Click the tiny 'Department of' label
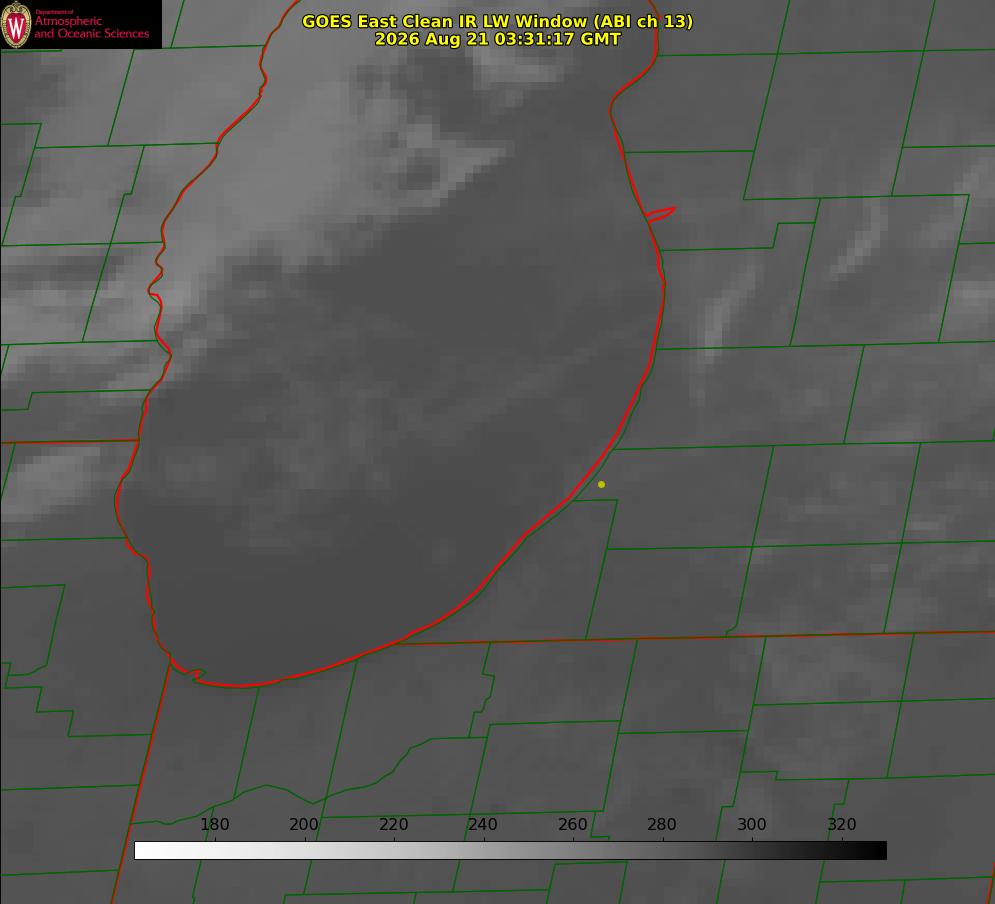The width and height of the screenshot is (995, 904). coord(54,12)
